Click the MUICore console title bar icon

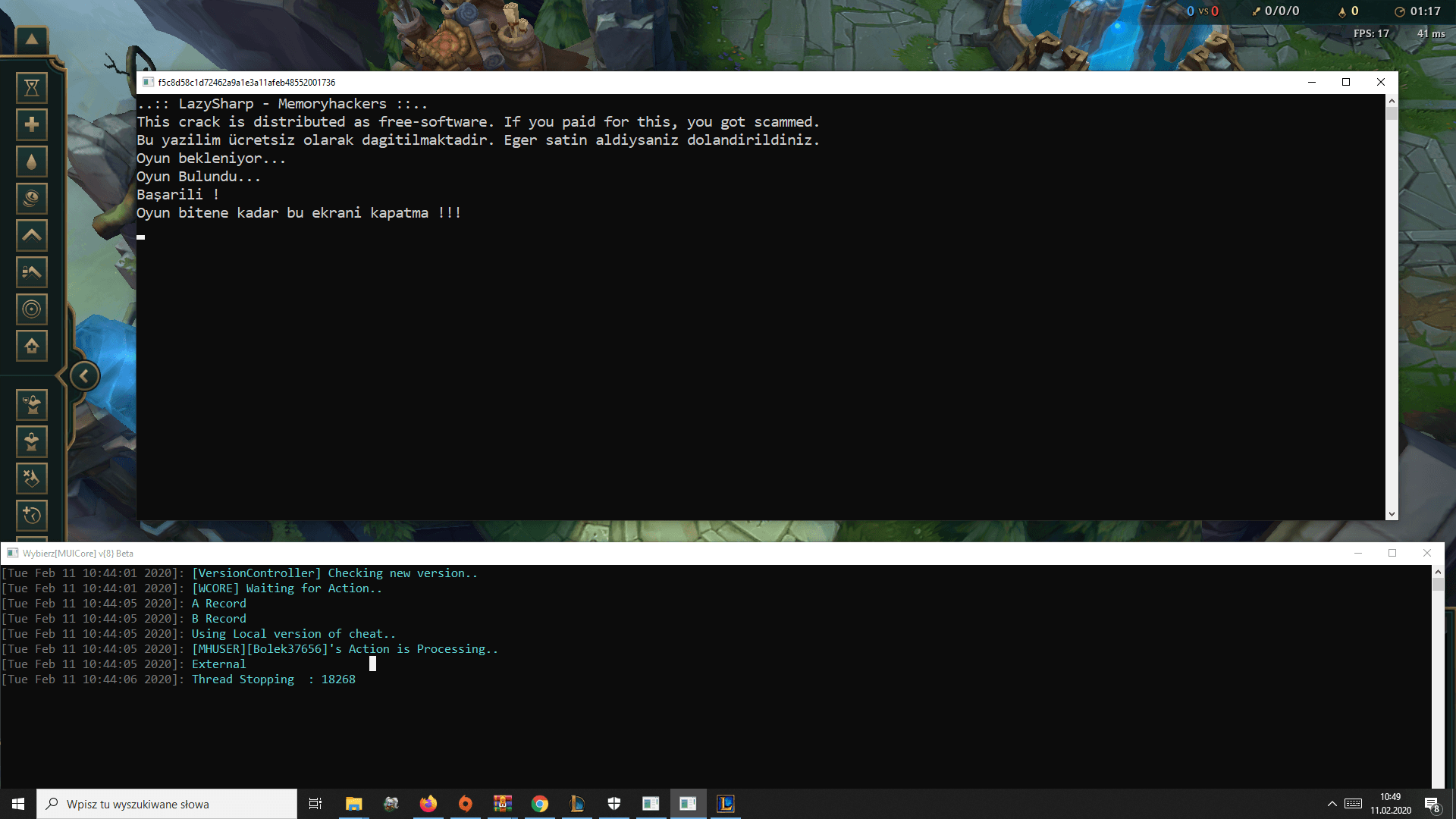point(12,553)
